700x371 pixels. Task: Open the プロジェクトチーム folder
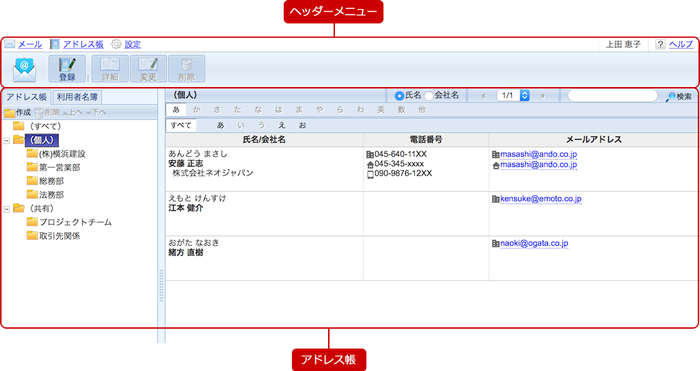75,222
